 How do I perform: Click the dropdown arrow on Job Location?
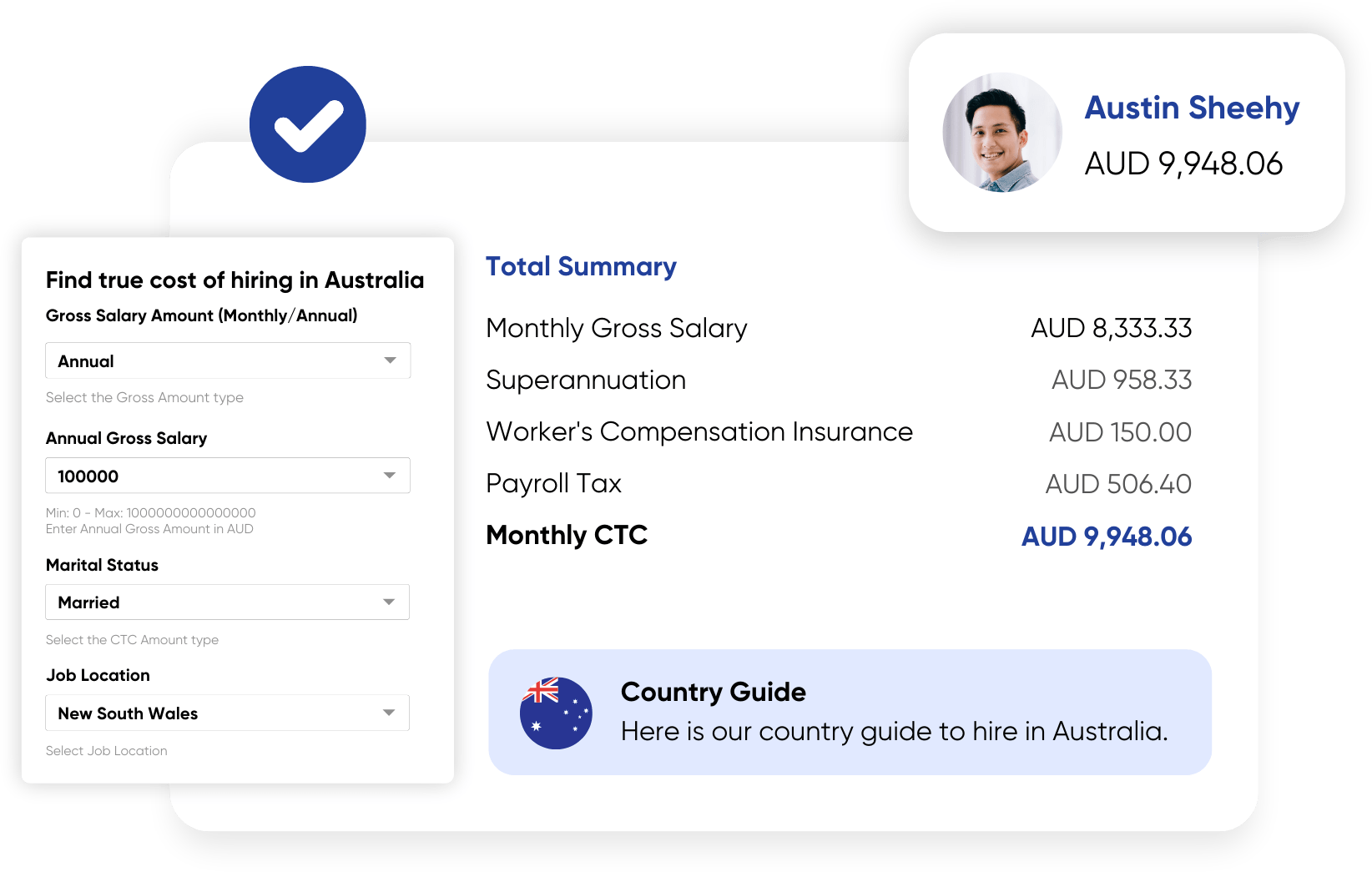coord(390,713)
